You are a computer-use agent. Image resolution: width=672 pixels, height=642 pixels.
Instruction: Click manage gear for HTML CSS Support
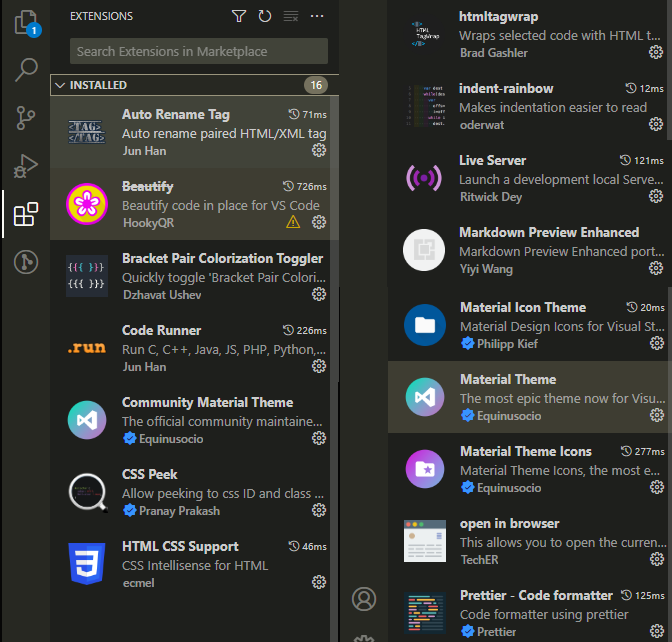319,582
